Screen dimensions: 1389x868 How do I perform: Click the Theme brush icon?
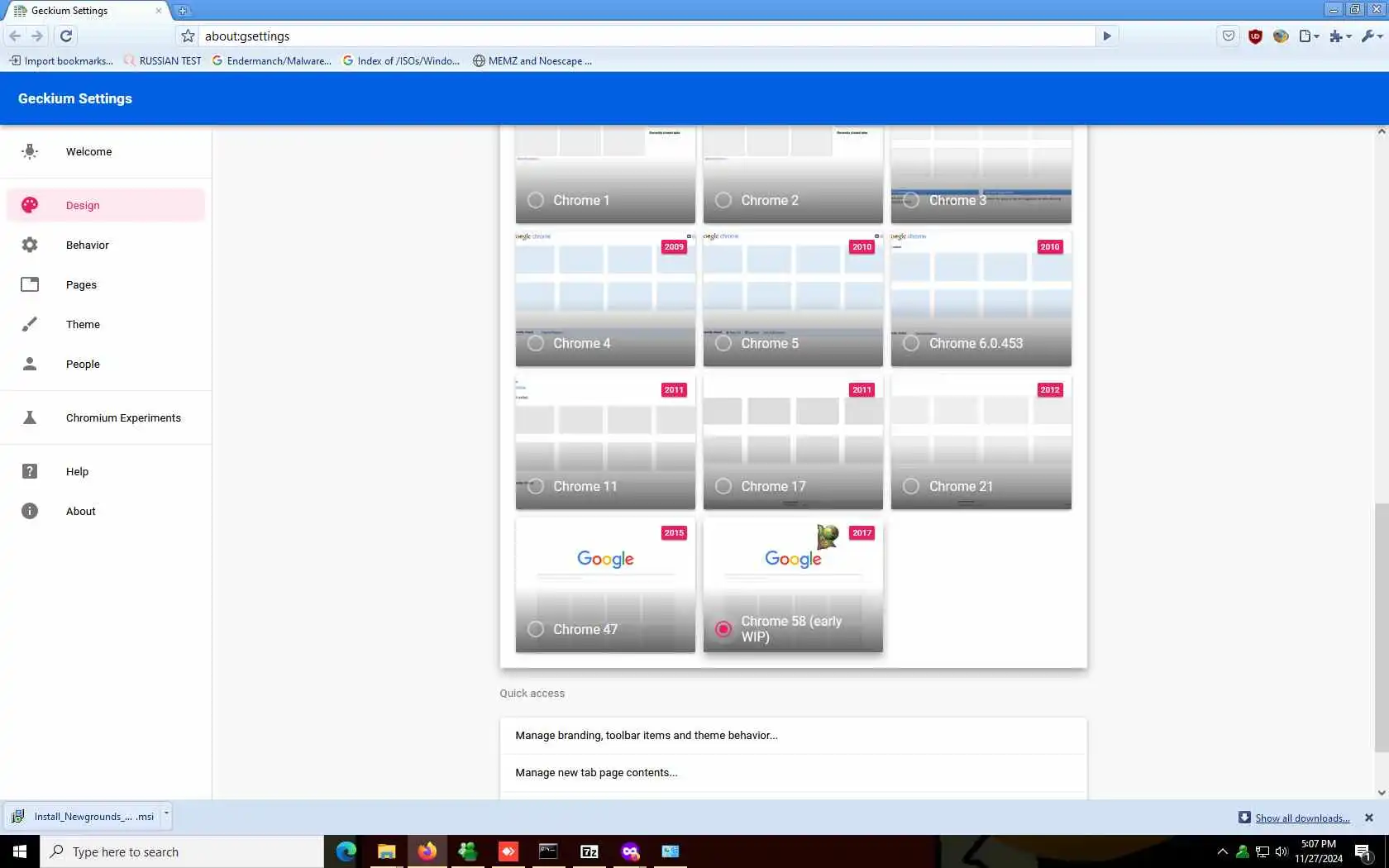pos(30,324)
